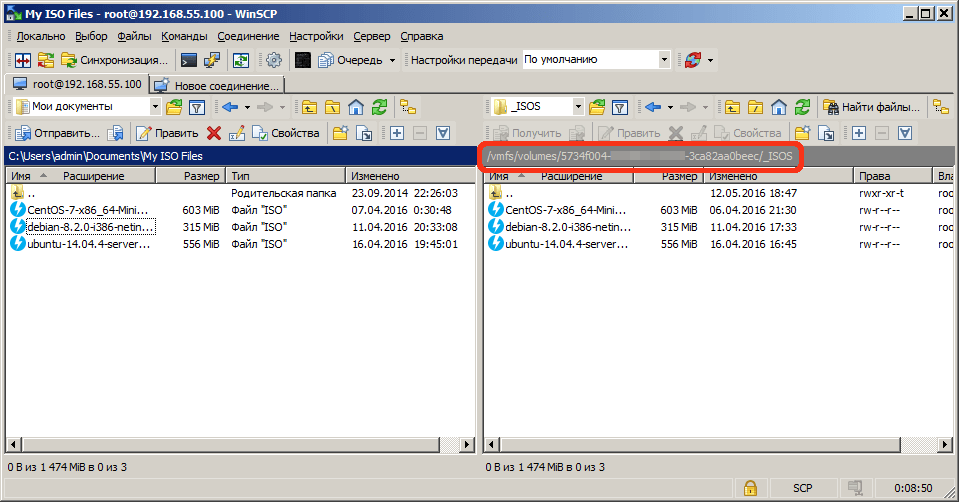This screenshot has width=959, height=502.
Task: Go to parent directory in local panel
Action: (309, 107)
